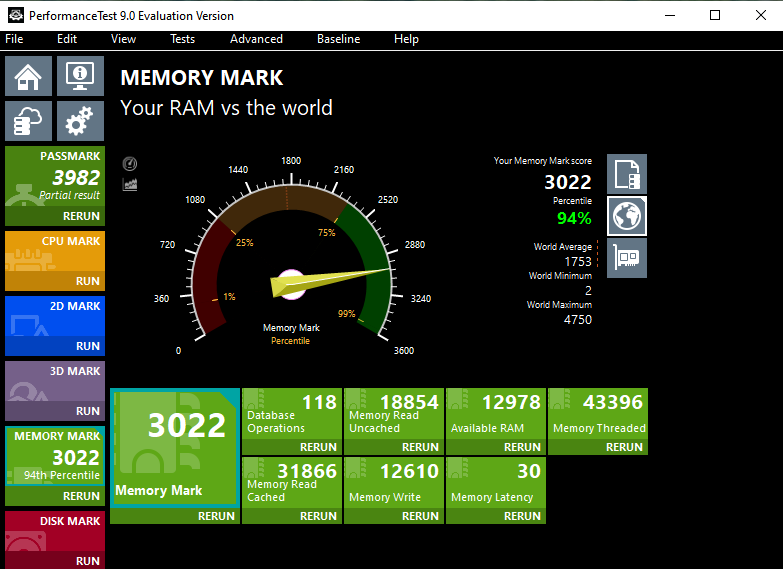Select the CPU Mark sidebar tile
783x569 pixels.
55,251
